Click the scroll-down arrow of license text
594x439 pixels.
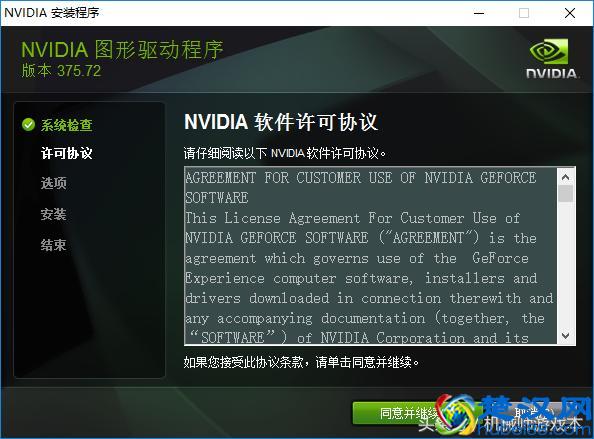click(566, 335)
